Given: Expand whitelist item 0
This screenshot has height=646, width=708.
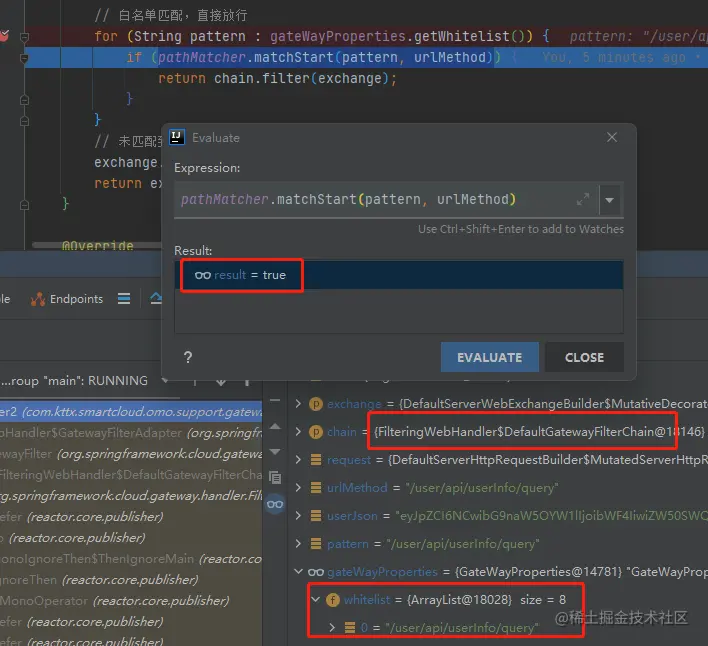Looking at the screenshot, I should tap(332, 627).
